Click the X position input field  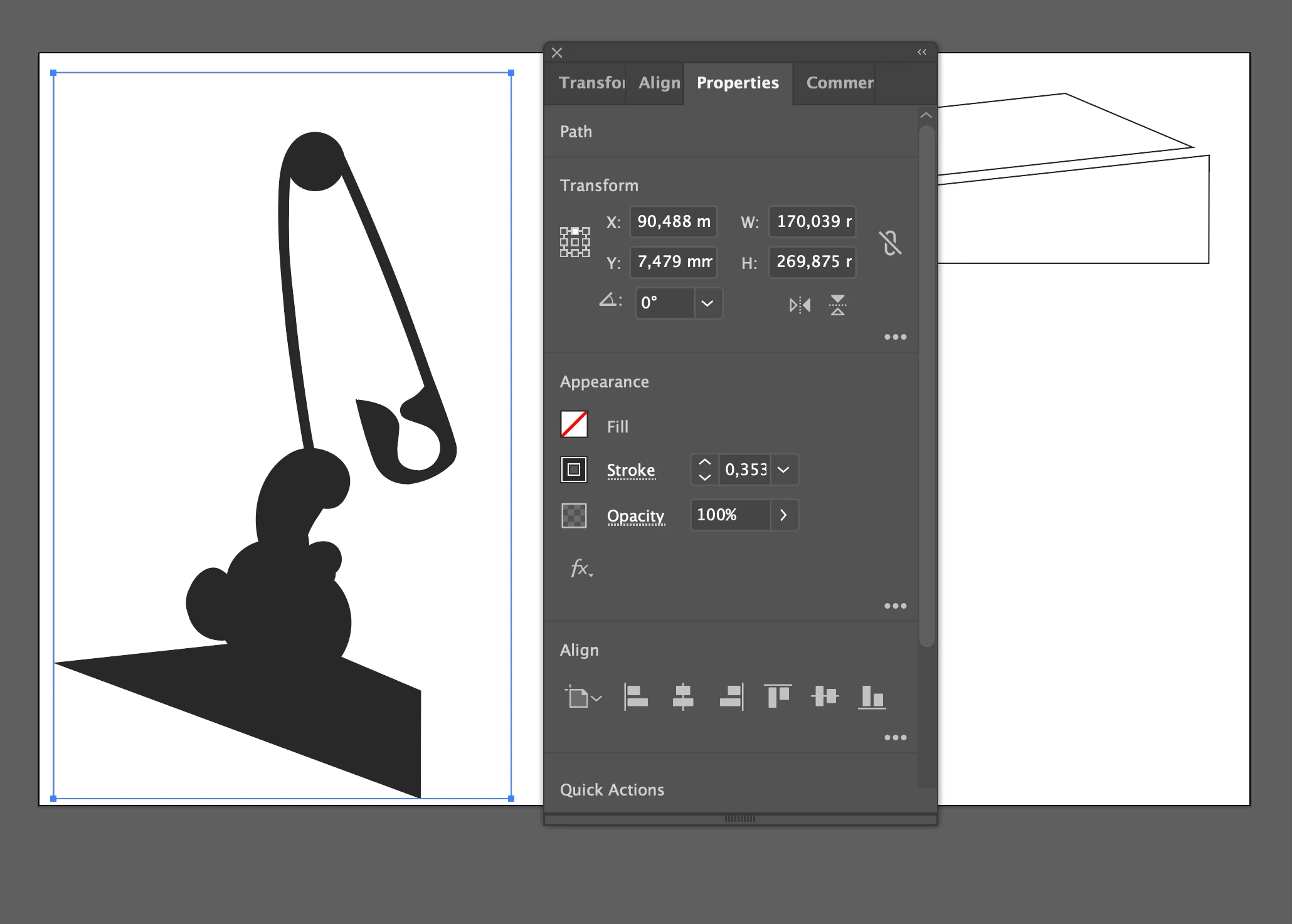coord(673,222)
